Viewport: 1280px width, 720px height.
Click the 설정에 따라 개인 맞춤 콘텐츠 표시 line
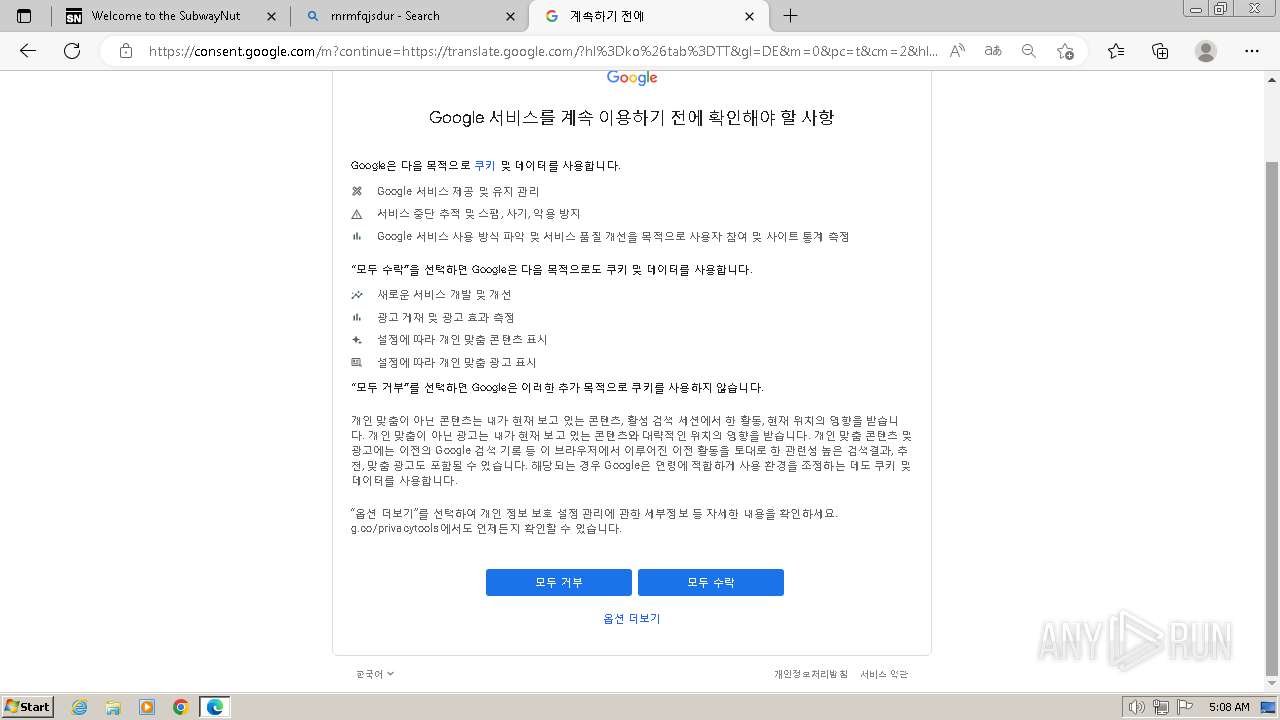[x=462, y=340]
